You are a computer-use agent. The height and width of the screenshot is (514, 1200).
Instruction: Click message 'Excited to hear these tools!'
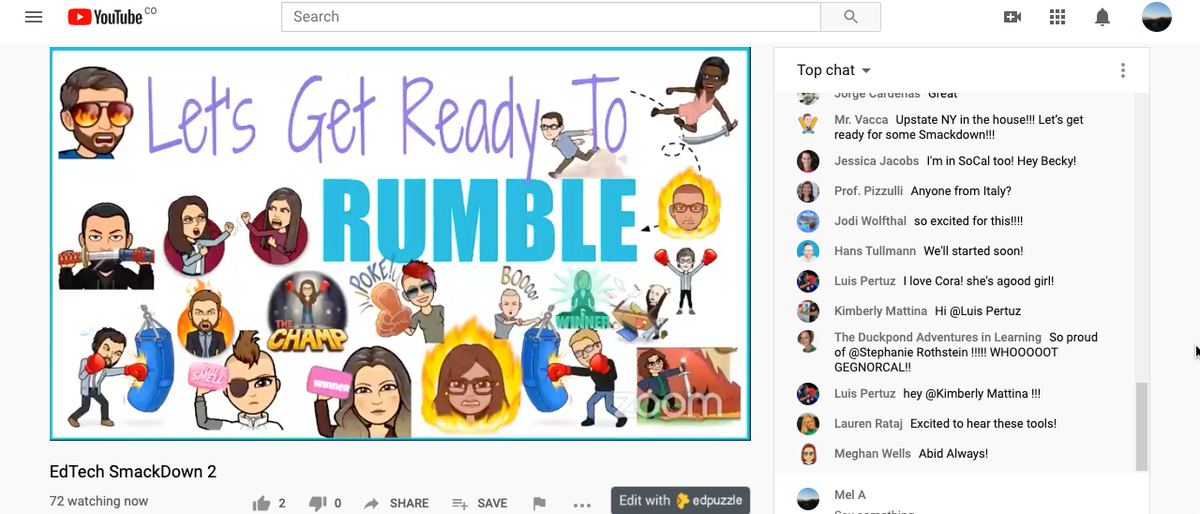[983, 424]
